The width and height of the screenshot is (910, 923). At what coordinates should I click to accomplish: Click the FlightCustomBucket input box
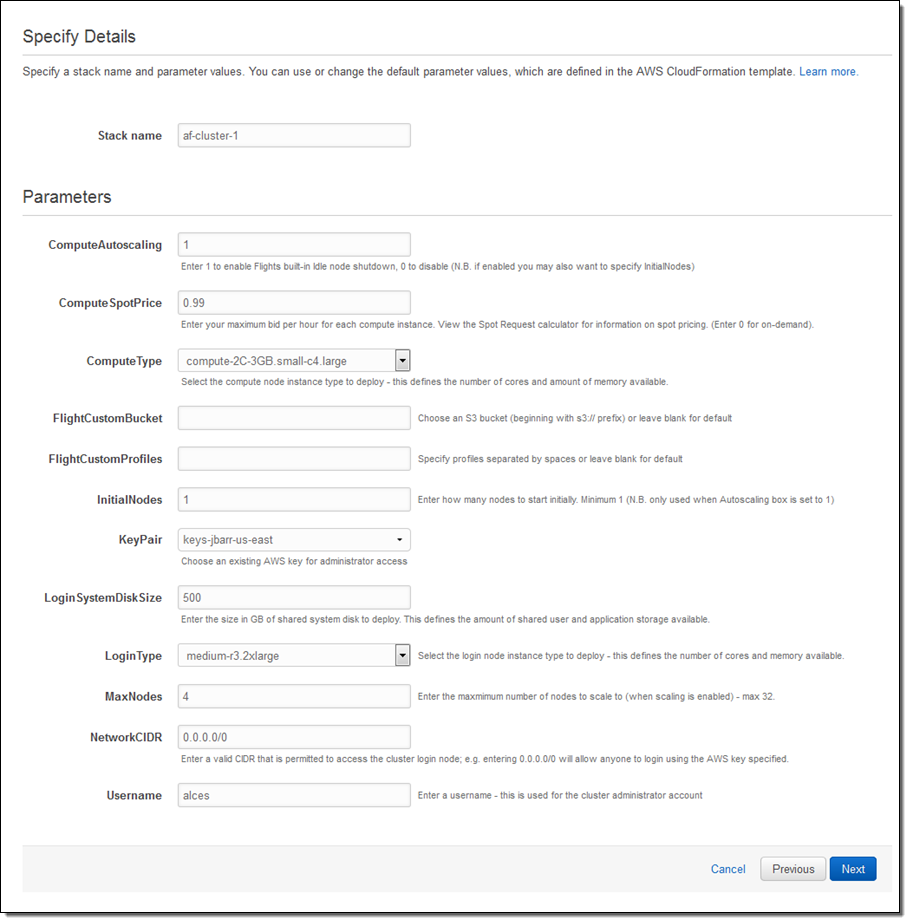tap(294, 417)
